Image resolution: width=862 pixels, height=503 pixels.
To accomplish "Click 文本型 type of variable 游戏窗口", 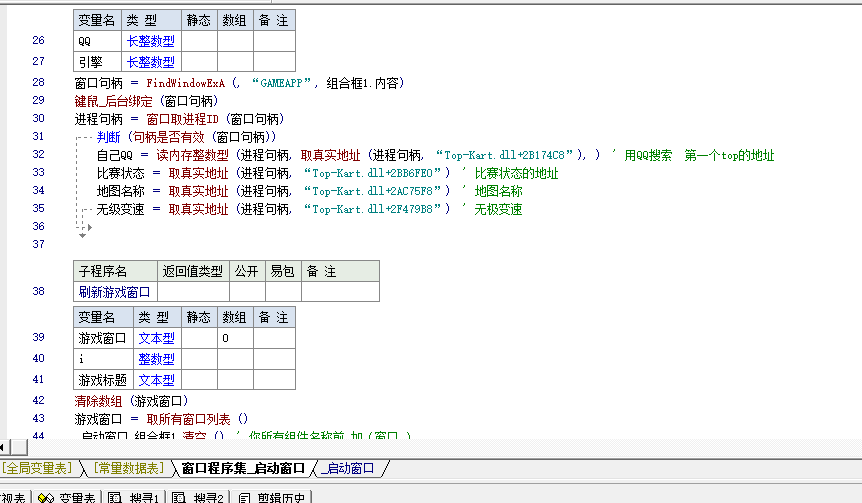I will pos(156,338).
